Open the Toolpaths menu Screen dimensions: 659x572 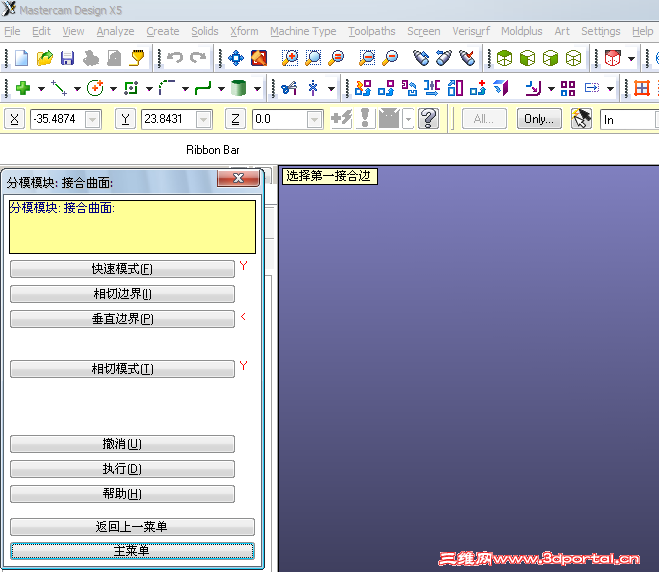[372, 31]
